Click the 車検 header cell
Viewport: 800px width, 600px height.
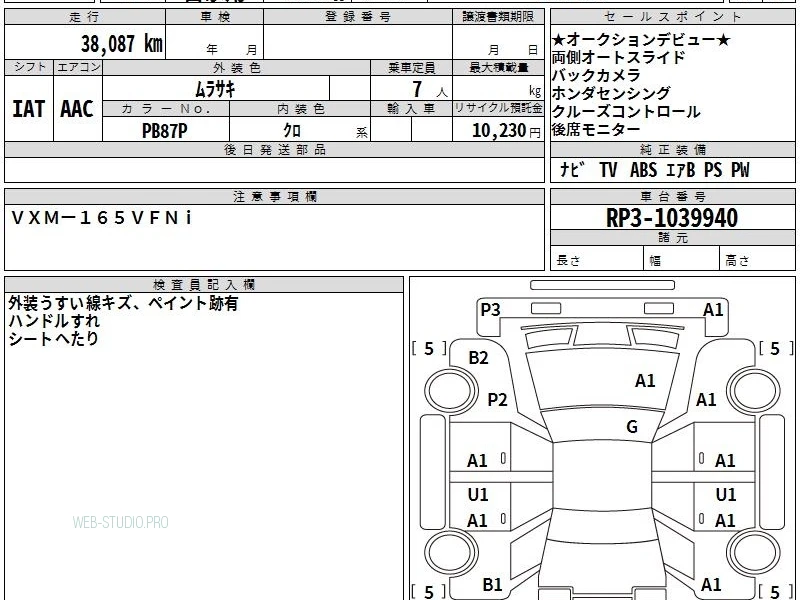[x=215, y=17]
